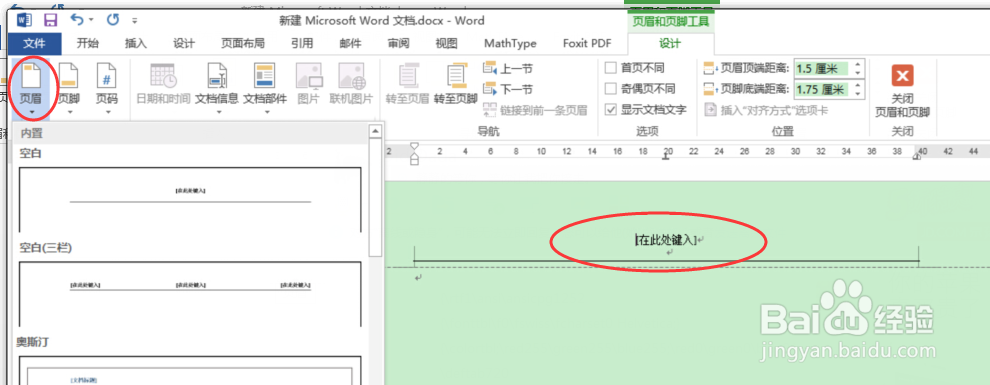
Task: Go to 上一节 previous section
Action: click(508, 68)
